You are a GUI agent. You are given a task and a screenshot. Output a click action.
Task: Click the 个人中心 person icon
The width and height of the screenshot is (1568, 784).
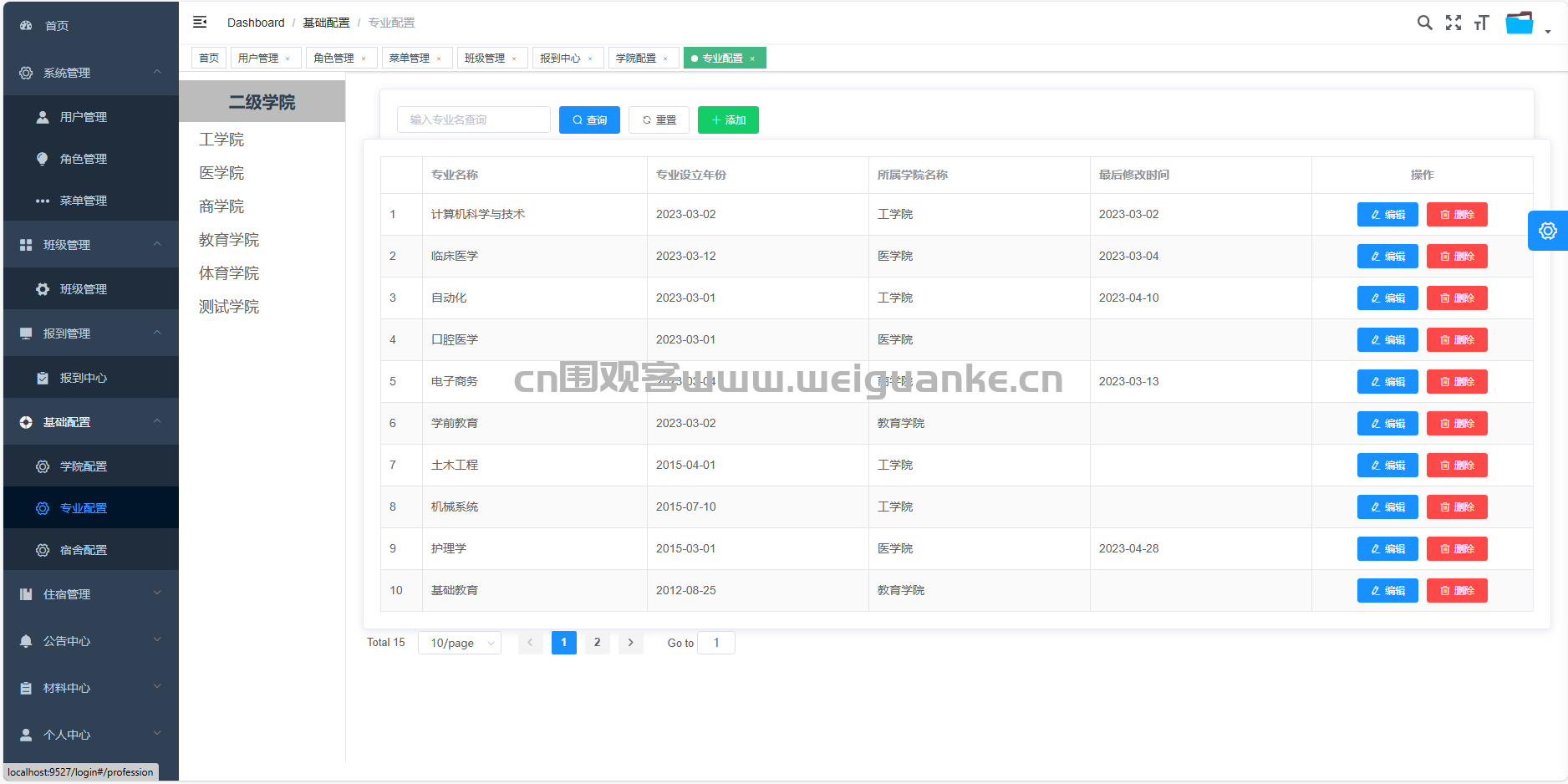[x=26, y=735]
